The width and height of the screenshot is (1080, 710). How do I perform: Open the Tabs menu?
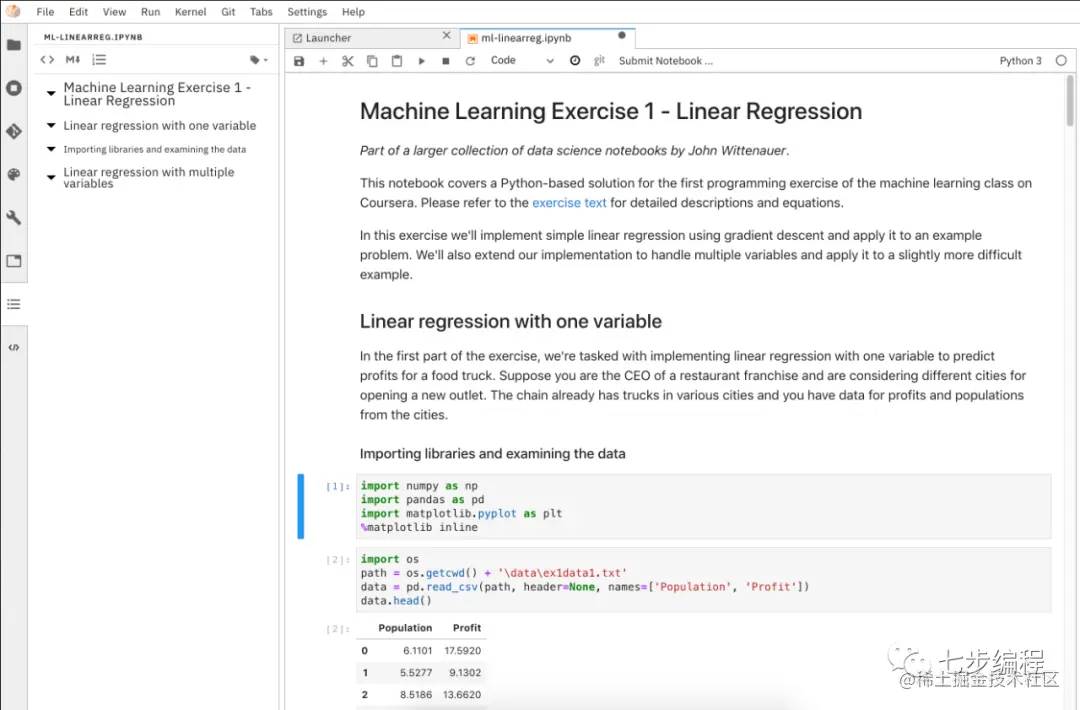coord(261,12)
